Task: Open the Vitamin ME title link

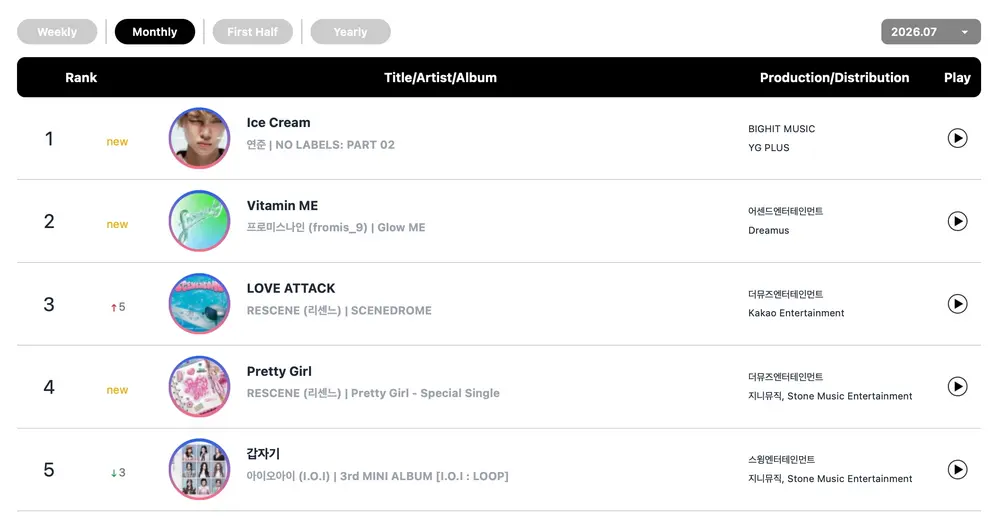Action: (x=282, y=205)
